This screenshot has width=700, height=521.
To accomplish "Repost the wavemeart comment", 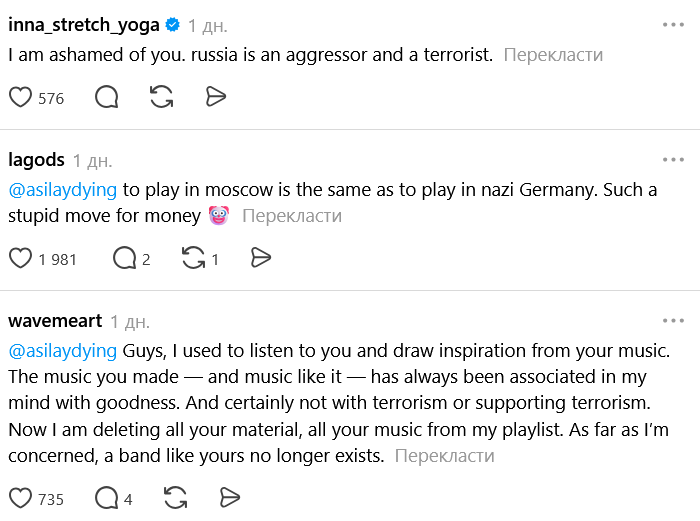I will coord(175,498).
